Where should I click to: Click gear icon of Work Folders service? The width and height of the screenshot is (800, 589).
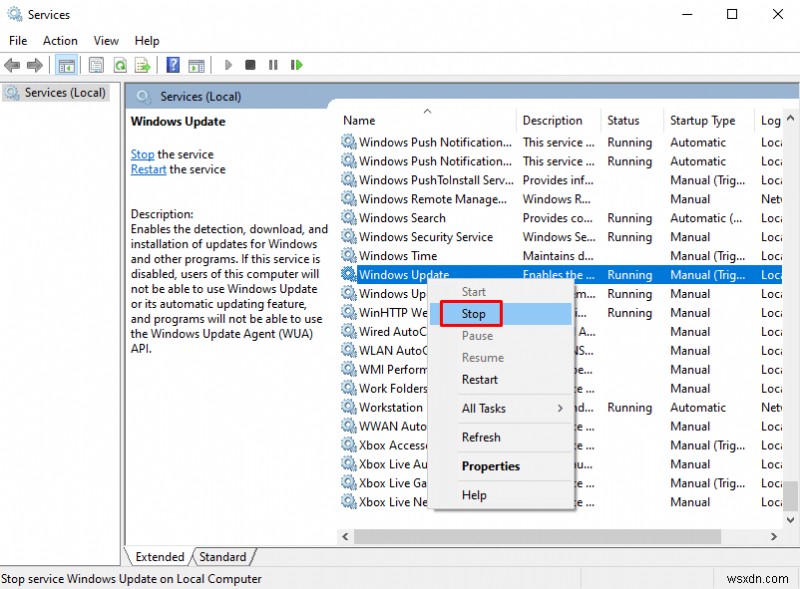pyautogui.click(x=348, y=388)
